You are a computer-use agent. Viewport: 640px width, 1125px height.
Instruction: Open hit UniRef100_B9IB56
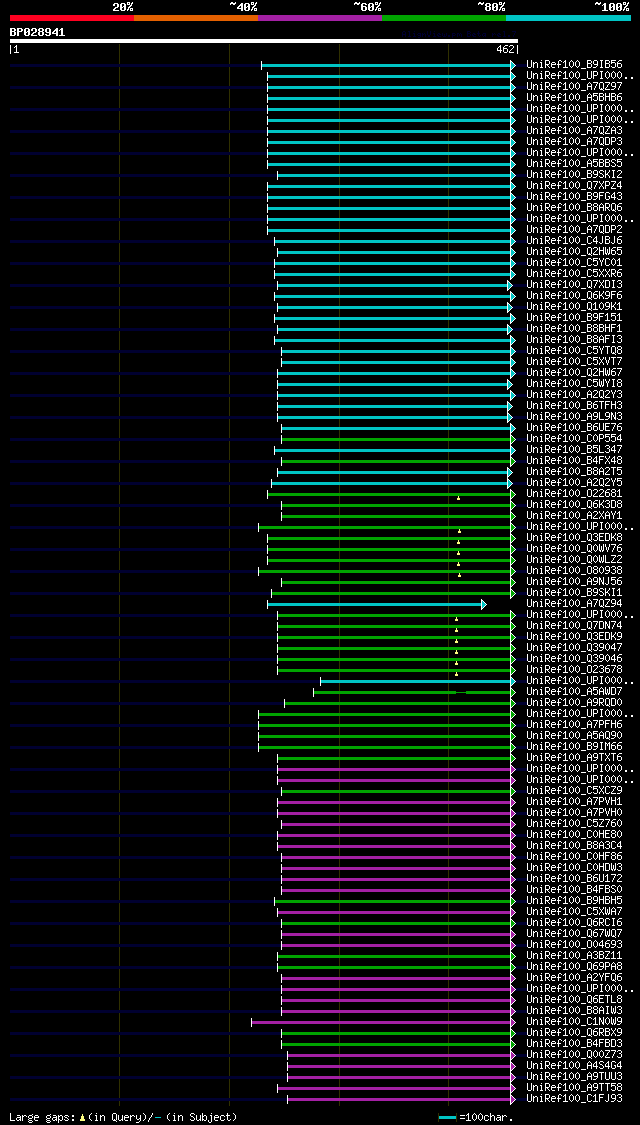tap(574, 65)
